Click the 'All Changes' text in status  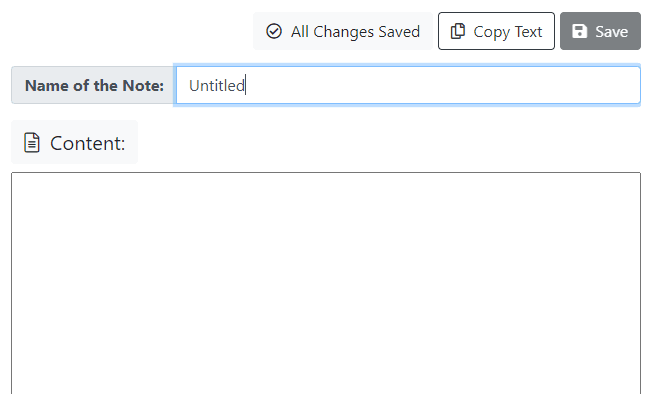coord(333,32)
